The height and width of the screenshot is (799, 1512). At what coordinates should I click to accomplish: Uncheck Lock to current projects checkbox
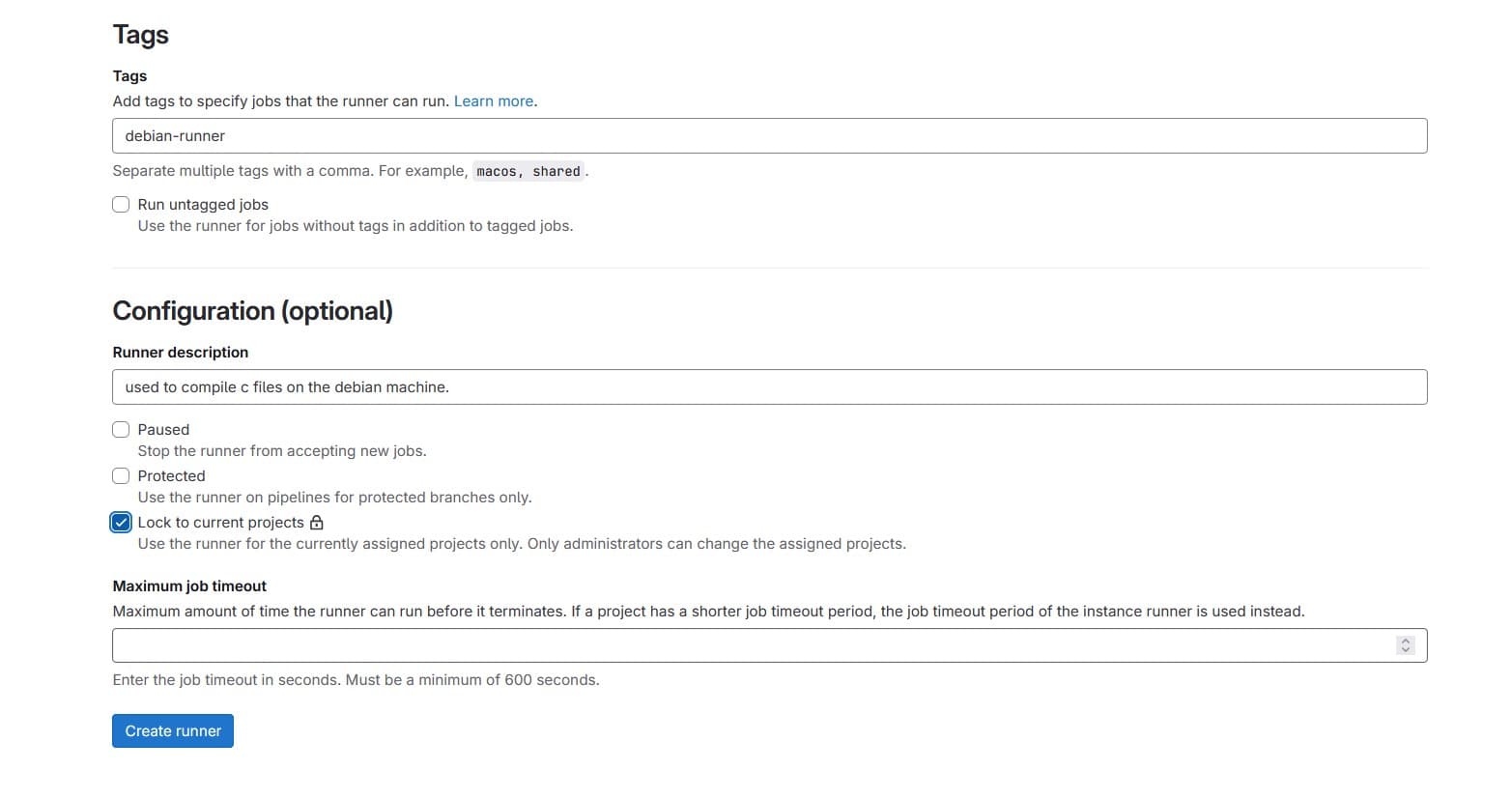(121, 523)
